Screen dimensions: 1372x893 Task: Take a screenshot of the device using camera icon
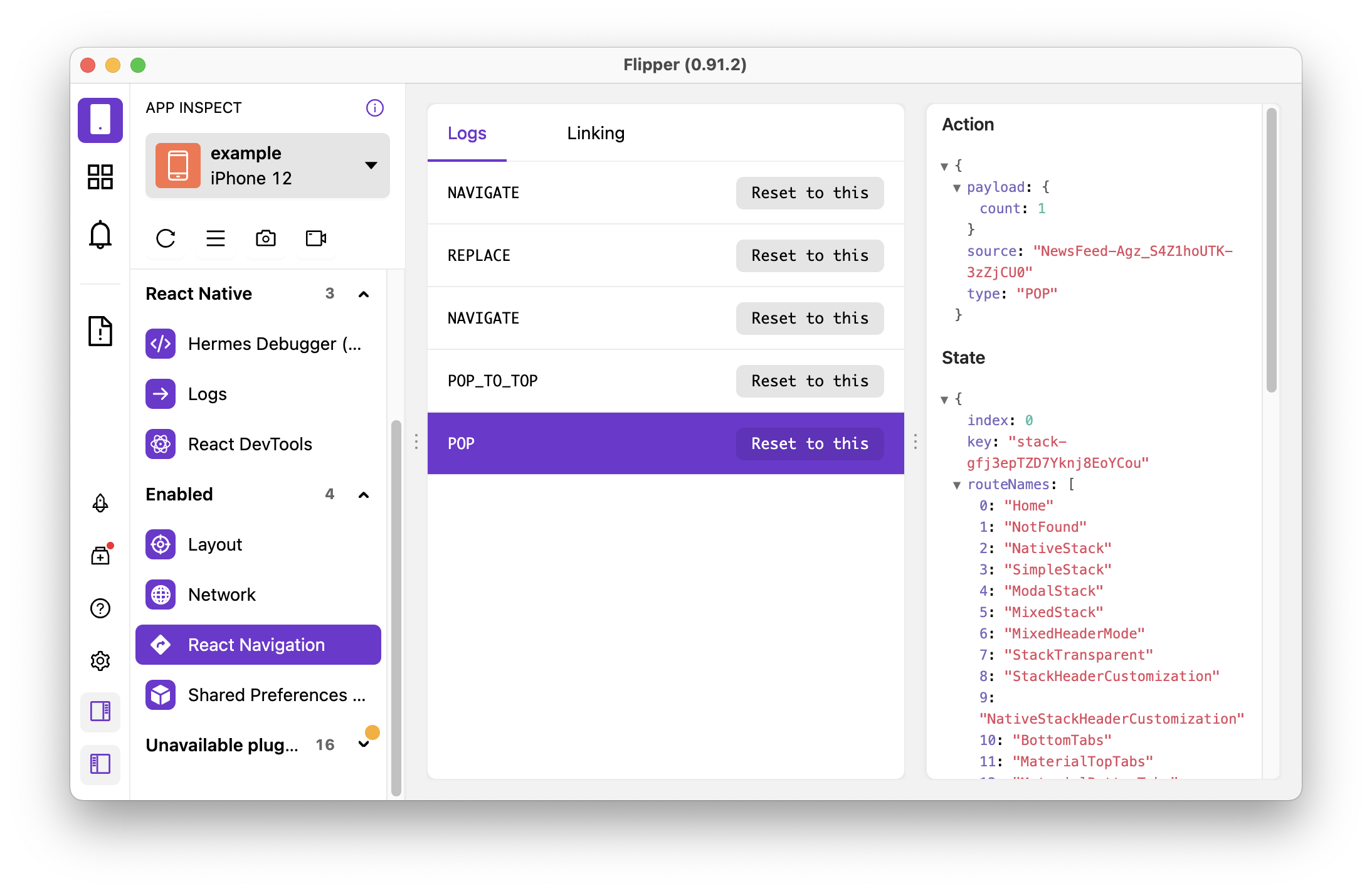265,239
